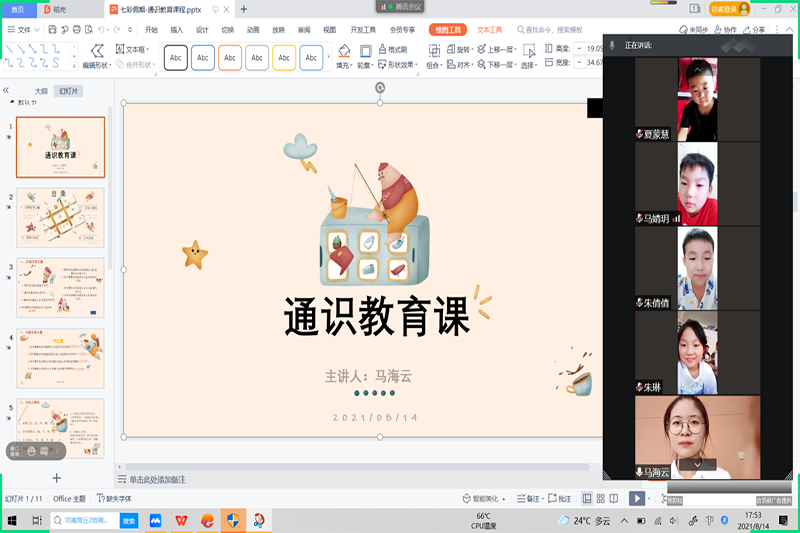Click the Share (分享) button
The width and height of the screenshot is (800, 533).
click(755, 30)
